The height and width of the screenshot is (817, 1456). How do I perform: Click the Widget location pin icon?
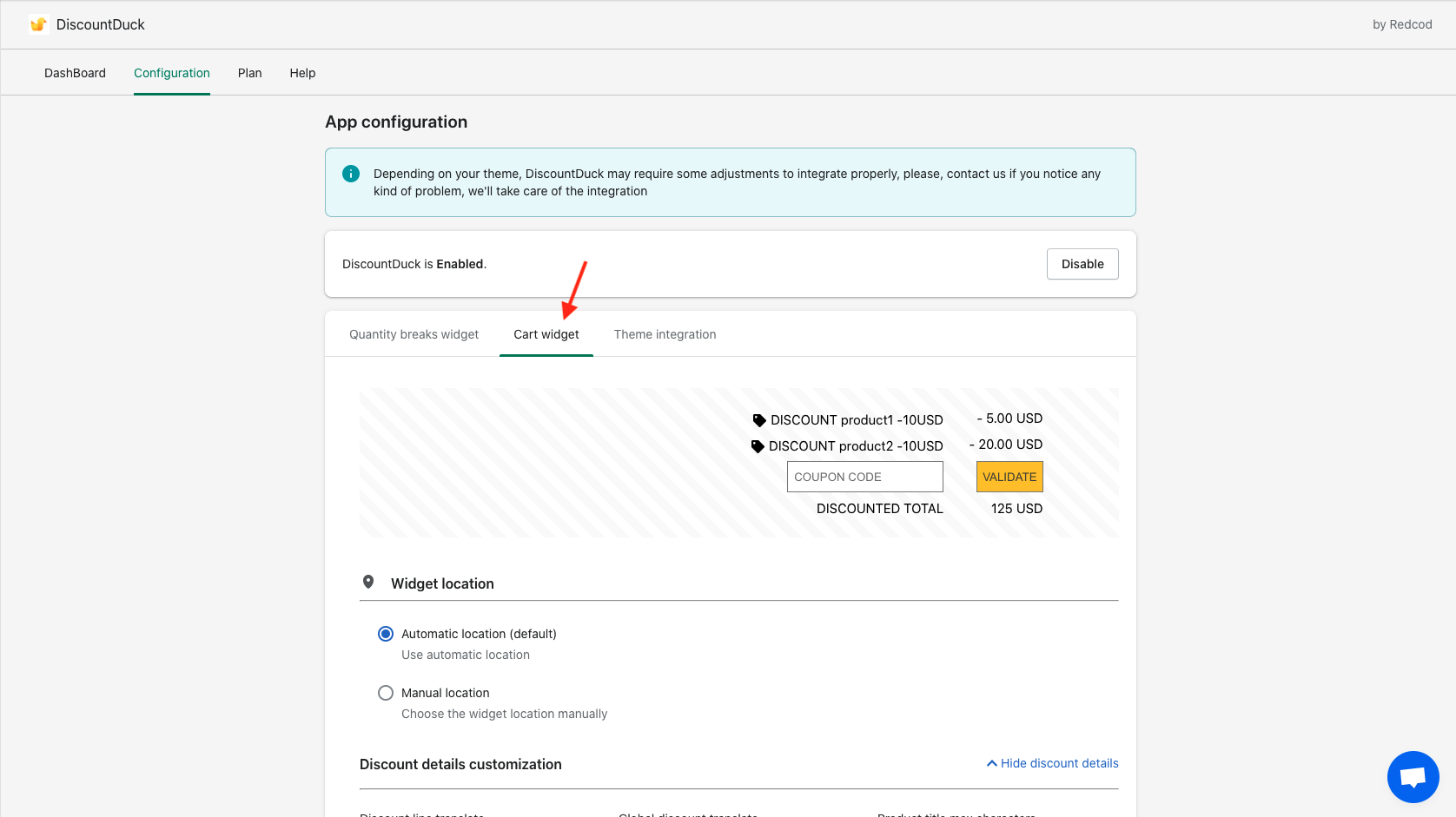pos(368,583)
